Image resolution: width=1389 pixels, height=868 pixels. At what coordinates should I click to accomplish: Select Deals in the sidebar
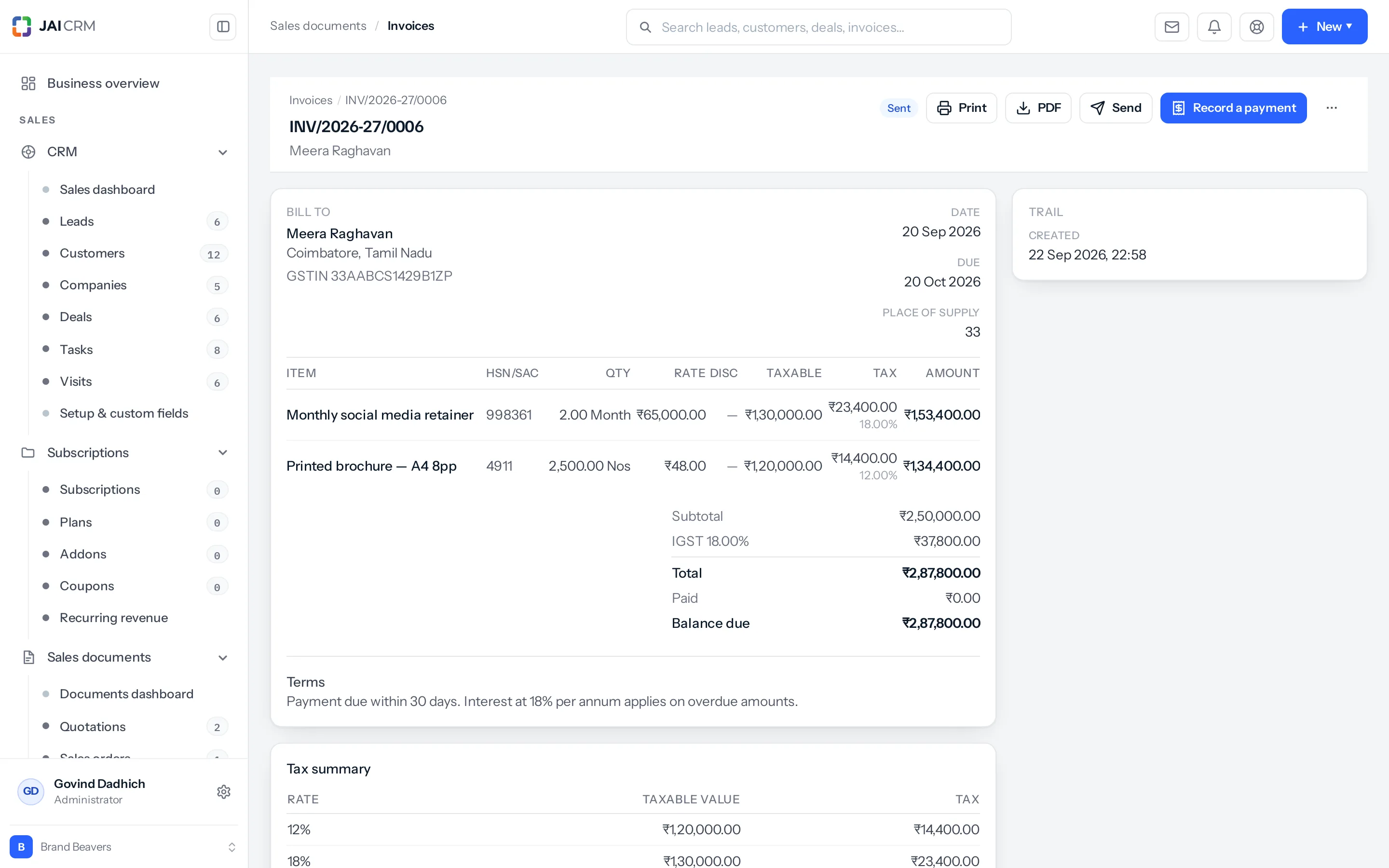click(76, 317)
